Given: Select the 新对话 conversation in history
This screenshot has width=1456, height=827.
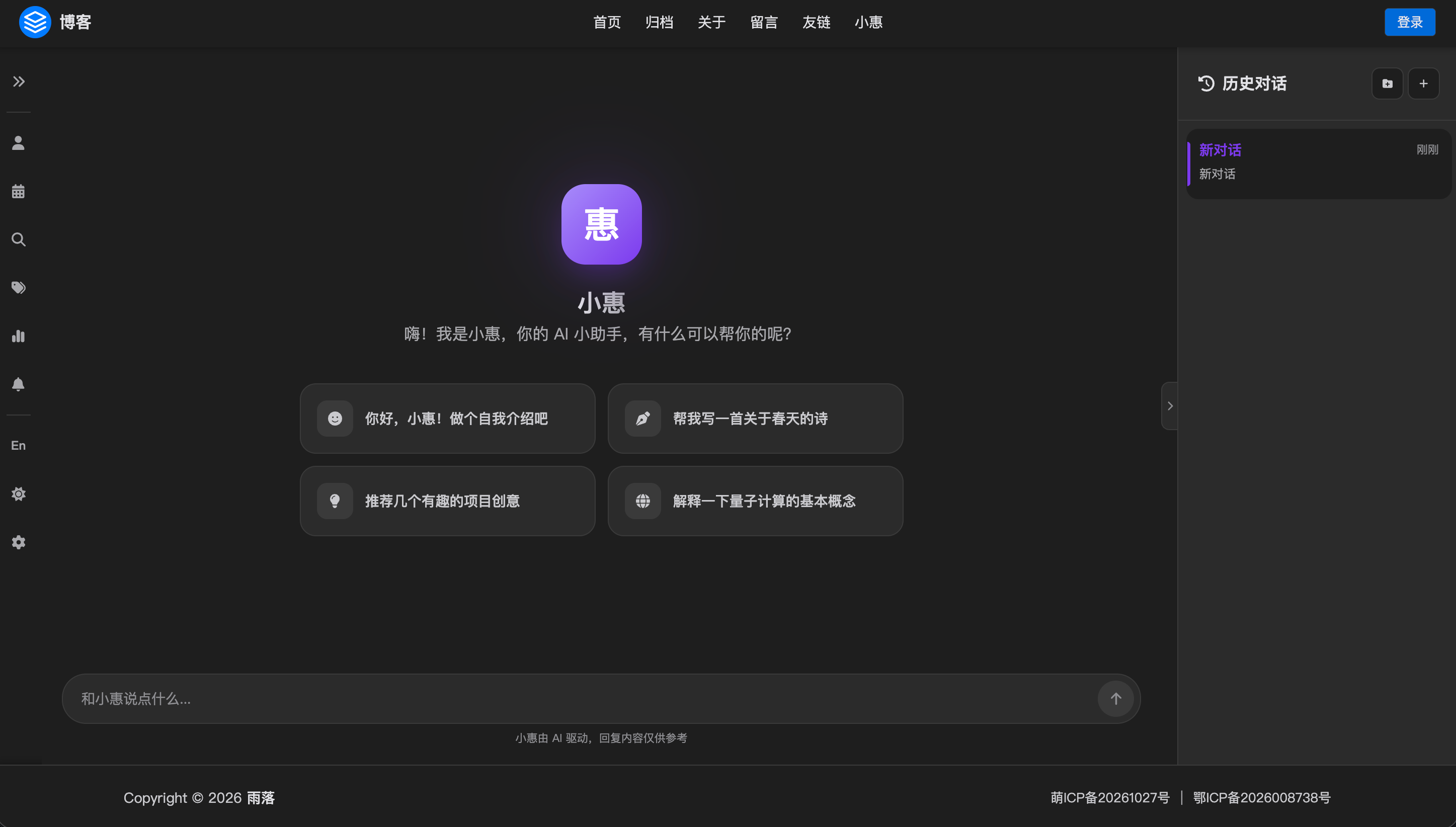Looking at the screenshot, I should tap(1318, 162).
